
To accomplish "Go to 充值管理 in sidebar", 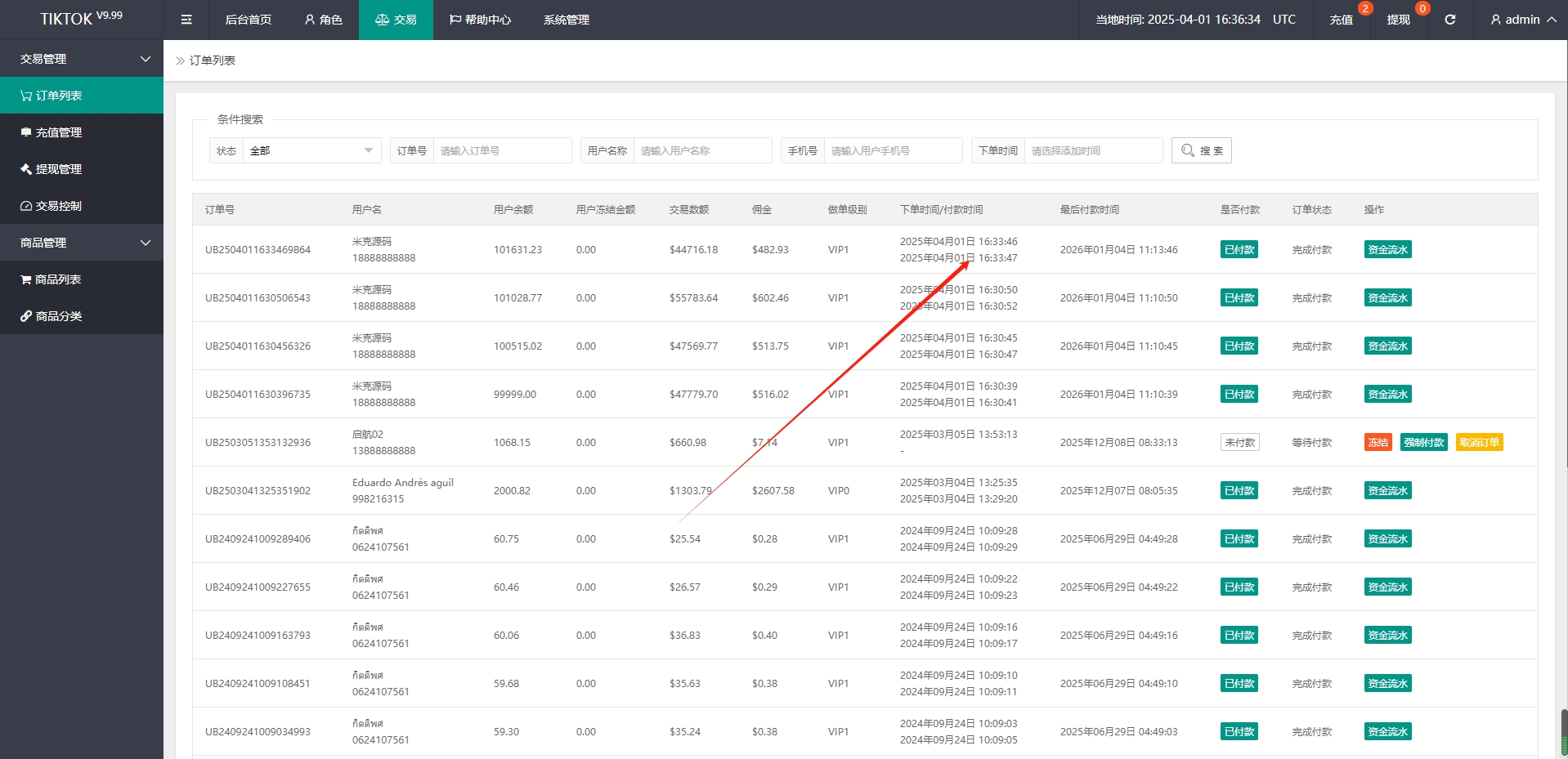I will 82,132.
